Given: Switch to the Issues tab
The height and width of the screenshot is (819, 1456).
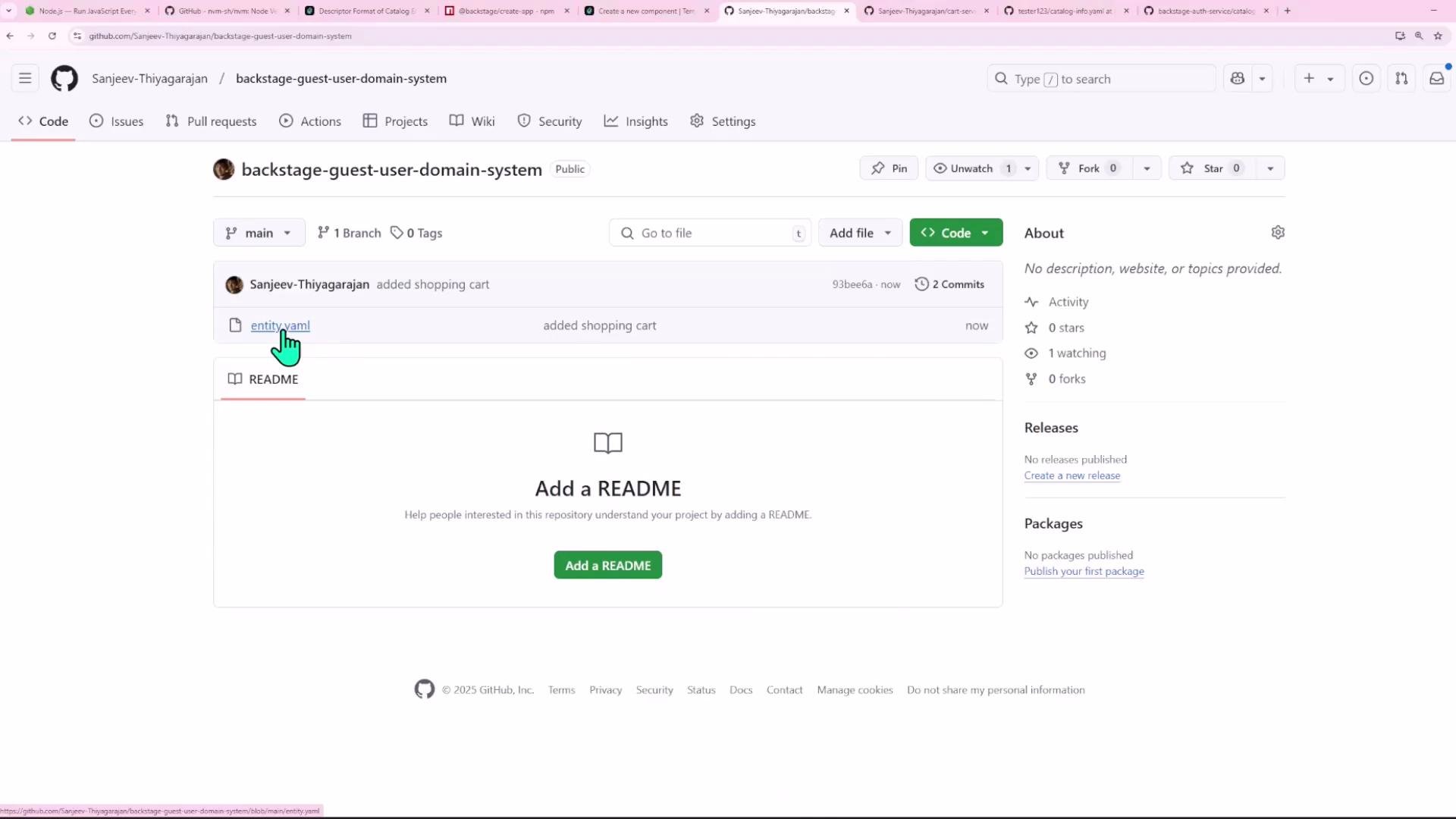Looking at the screenshot, I should point(116,121).
